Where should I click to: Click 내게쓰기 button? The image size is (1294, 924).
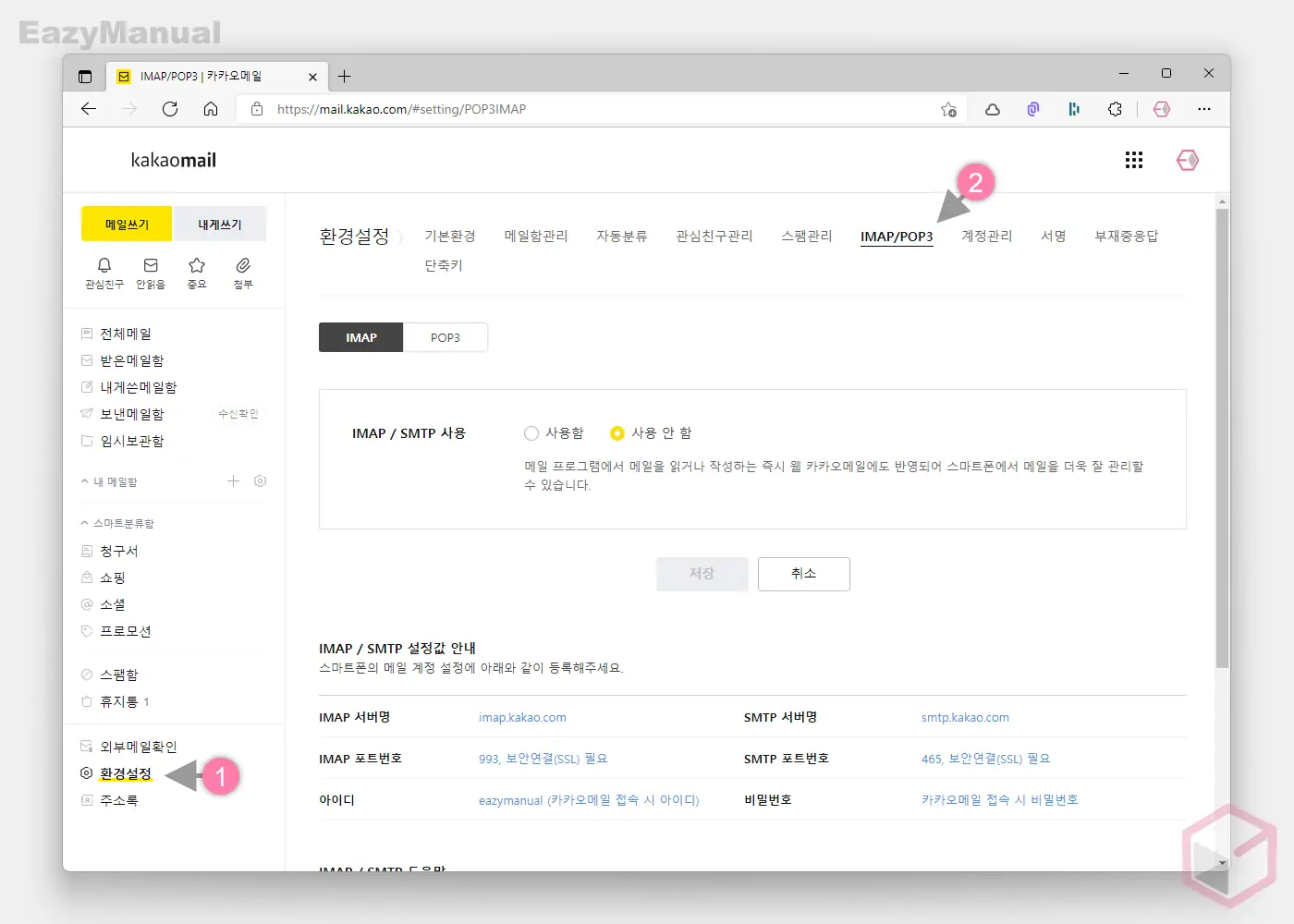[220, 224]
